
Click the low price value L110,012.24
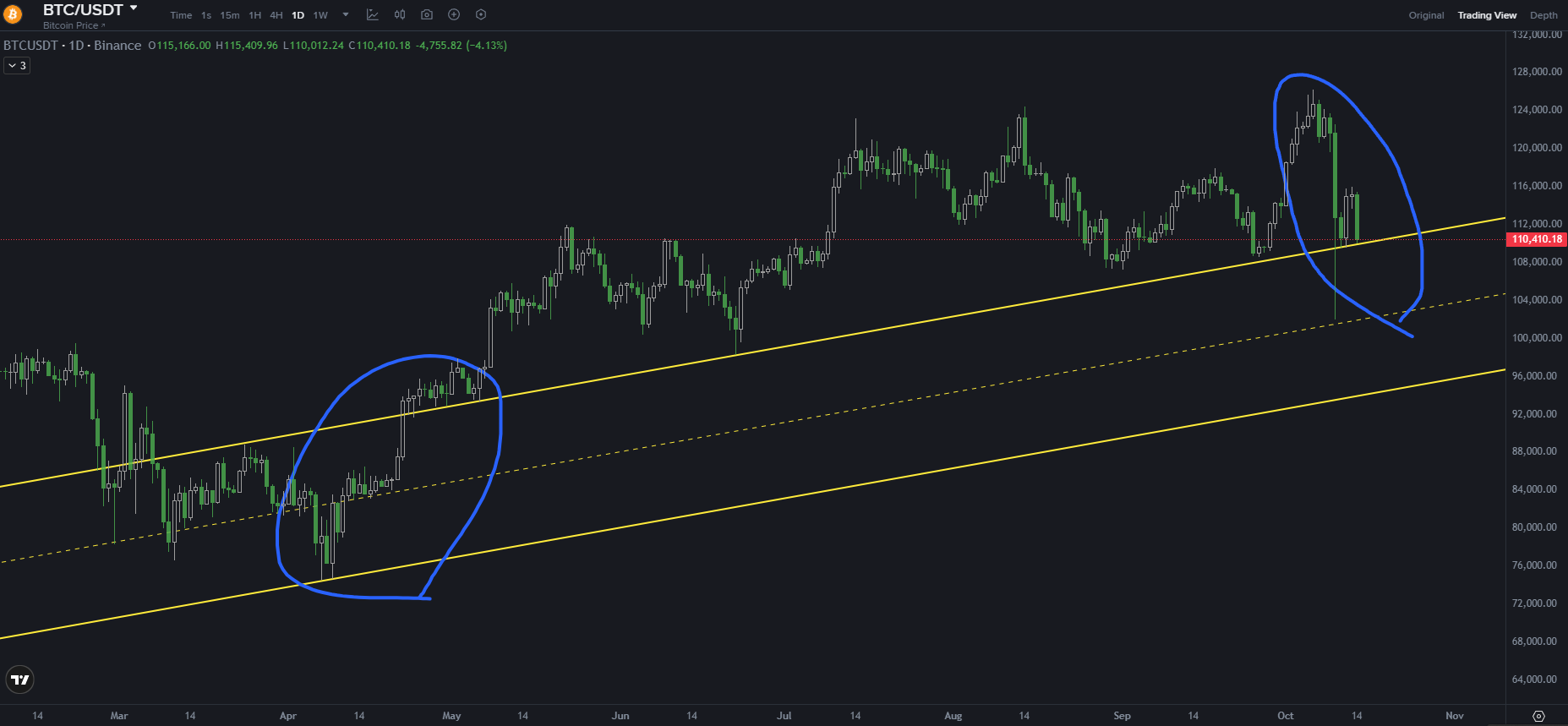click(x=313, y=46)
